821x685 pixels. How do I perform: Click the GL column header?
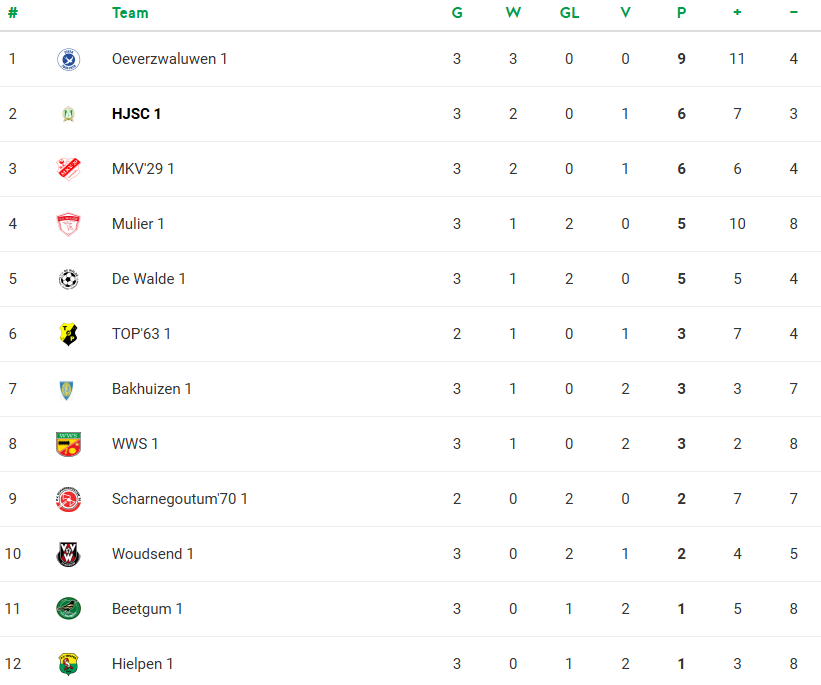tap(569, 13)
